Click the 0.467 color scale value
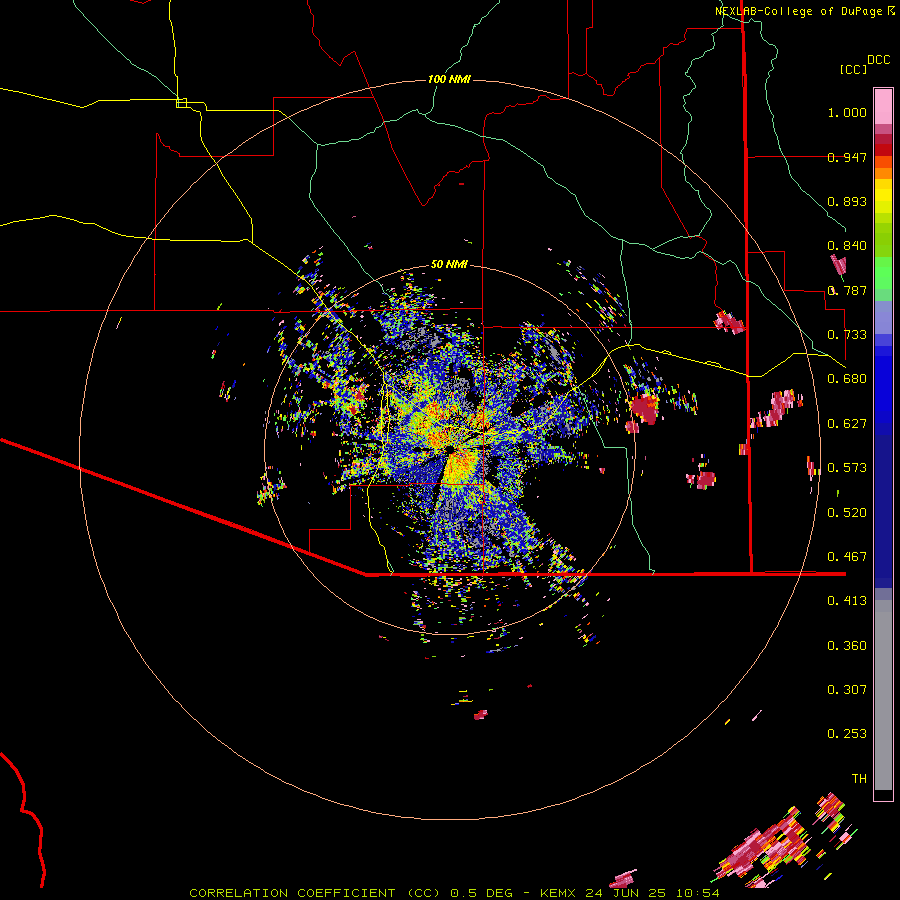Viewport: 900px width, 900px height. pos(847,557)
